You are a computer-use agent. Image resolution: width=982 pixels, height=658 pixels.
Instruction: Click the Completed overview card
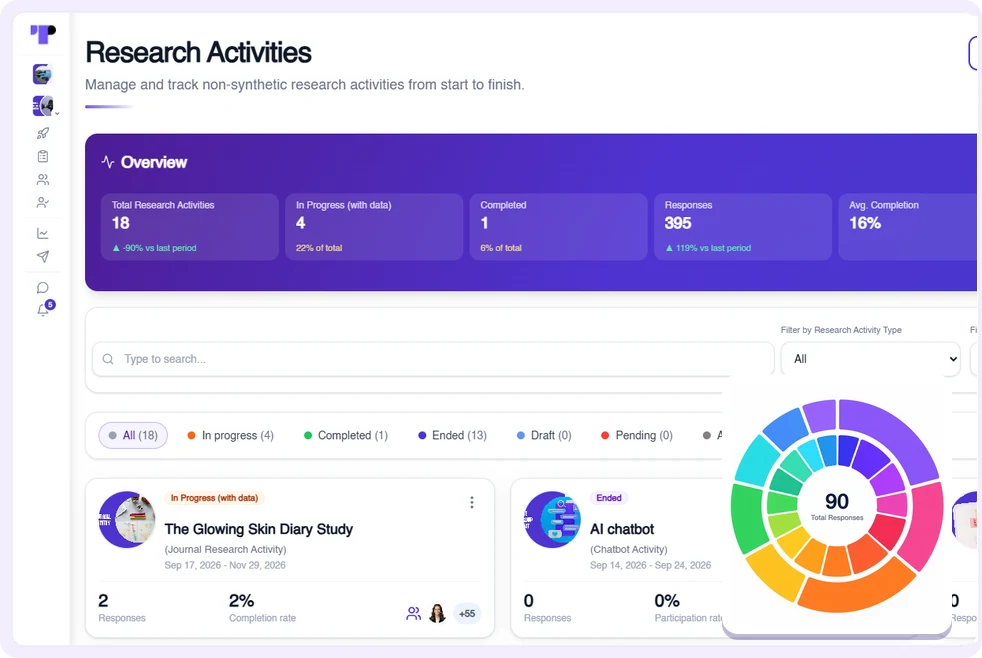click(559, 227)
